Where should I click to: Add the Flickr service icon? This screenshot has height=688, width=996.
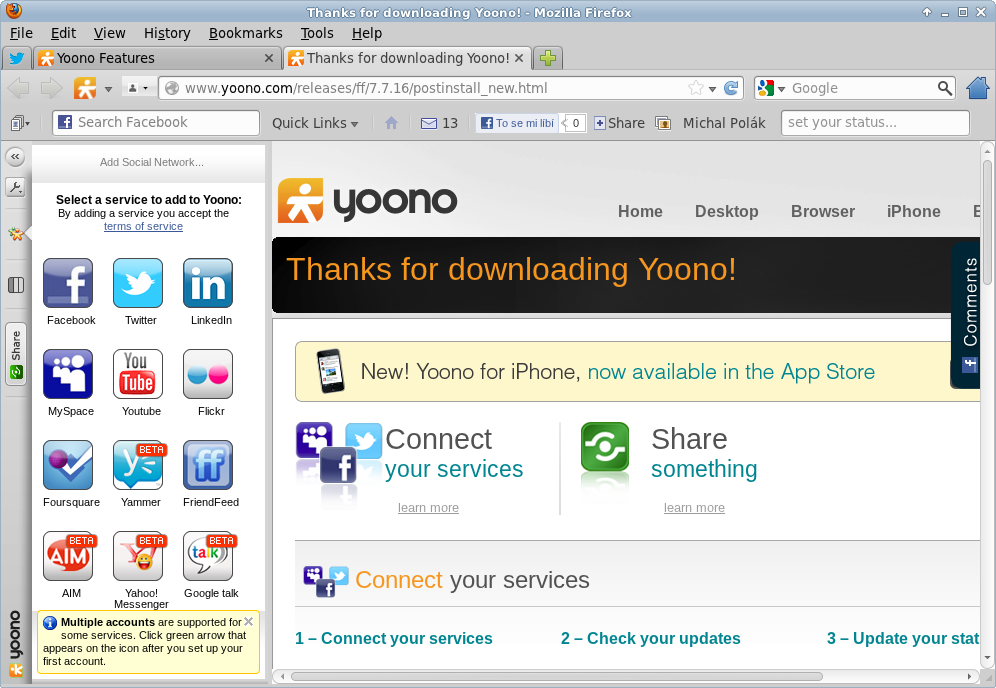tap(208, 374)
